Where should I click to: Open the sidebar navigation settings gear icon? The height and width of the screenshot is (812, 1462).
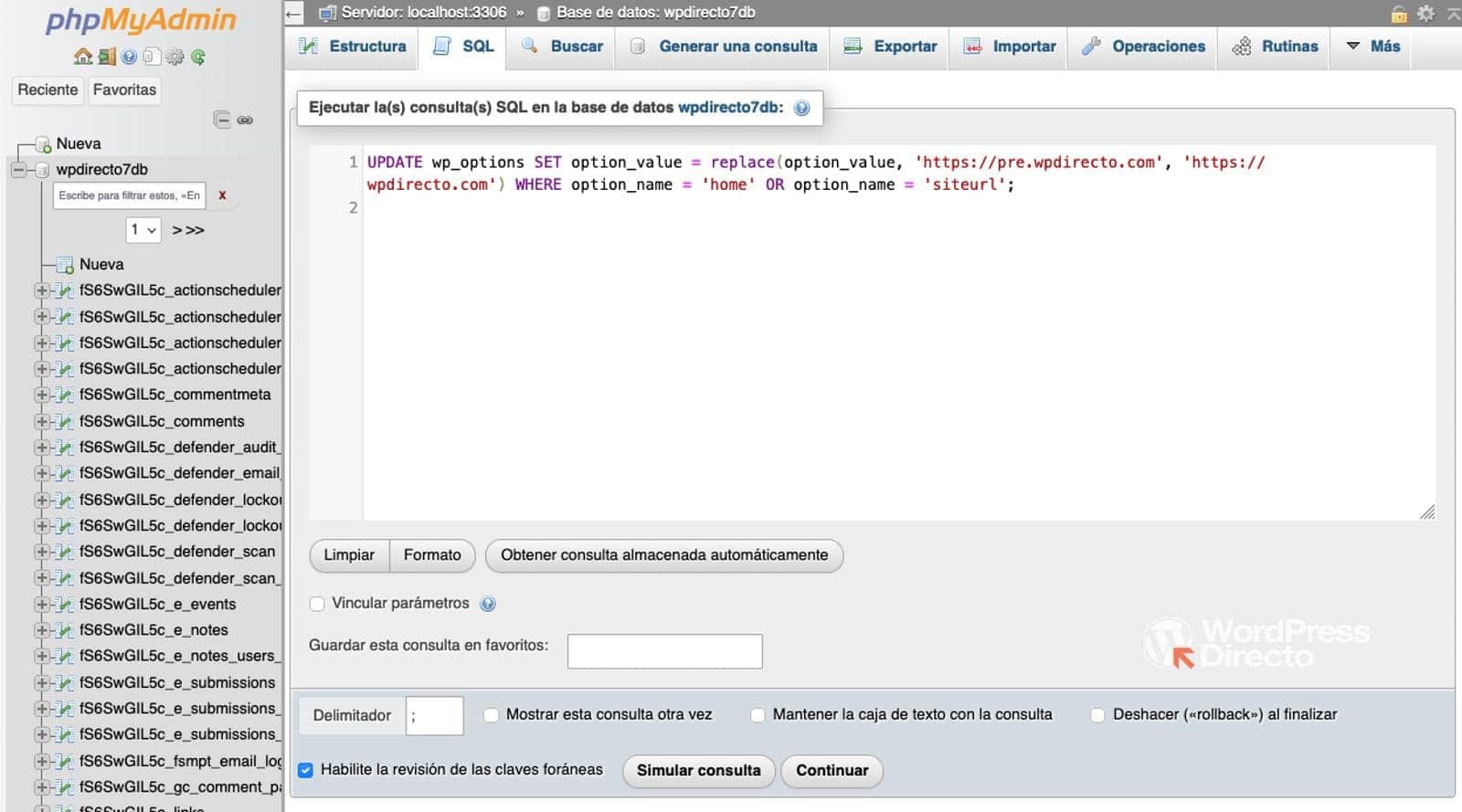coord(175,57)
